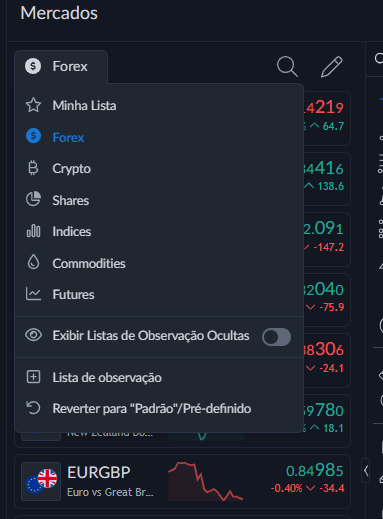383x519 pixels.
Task: Click the bar chart icon for Indices
Action: click(x=33, y=231)
